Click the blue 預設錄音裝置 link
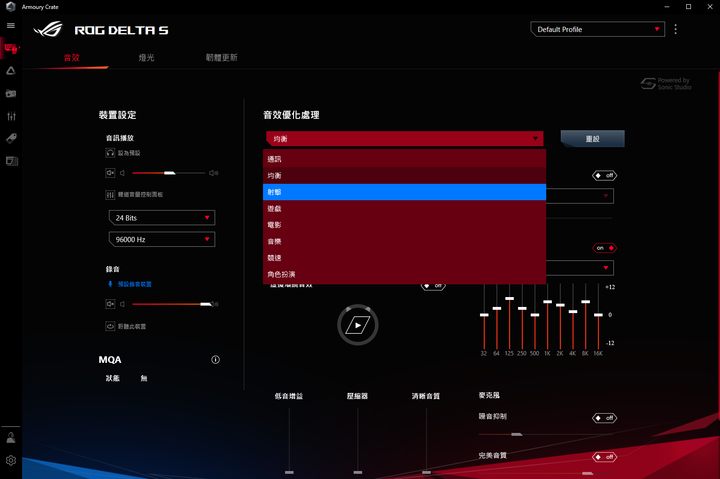This screenshot has height=479, width=720. [x=135, y=284]
